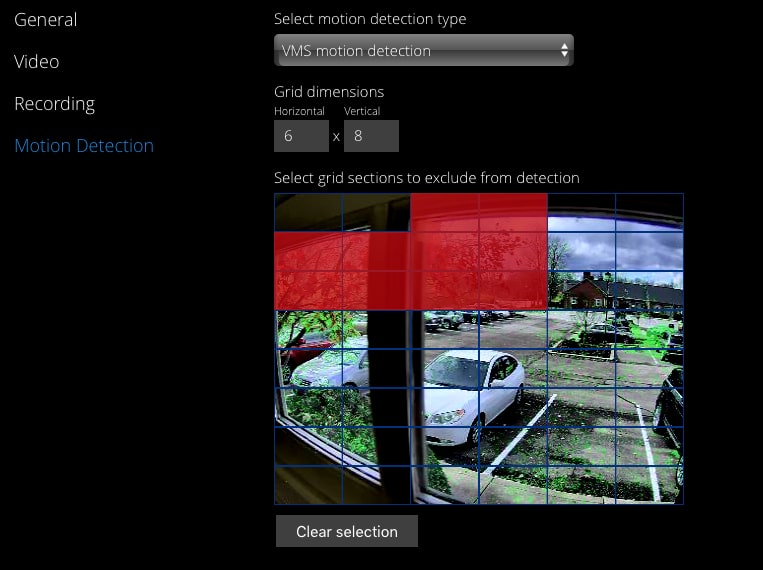Open the VMS motion detection dropdown
Viewport: 763px width, 570px height.
[x=424, y=50]
